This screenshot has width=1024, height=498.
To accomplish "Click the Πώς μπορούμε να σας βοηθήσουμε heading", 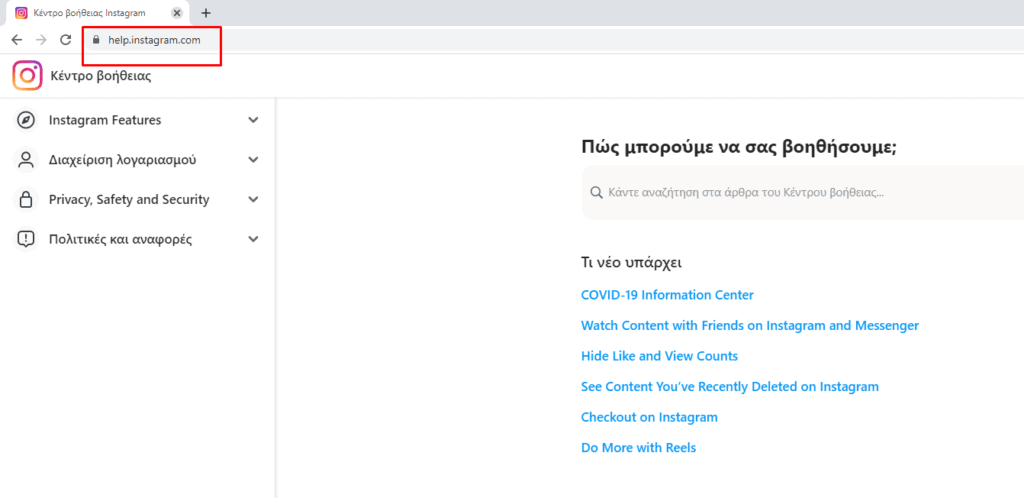I will point(739,147).
